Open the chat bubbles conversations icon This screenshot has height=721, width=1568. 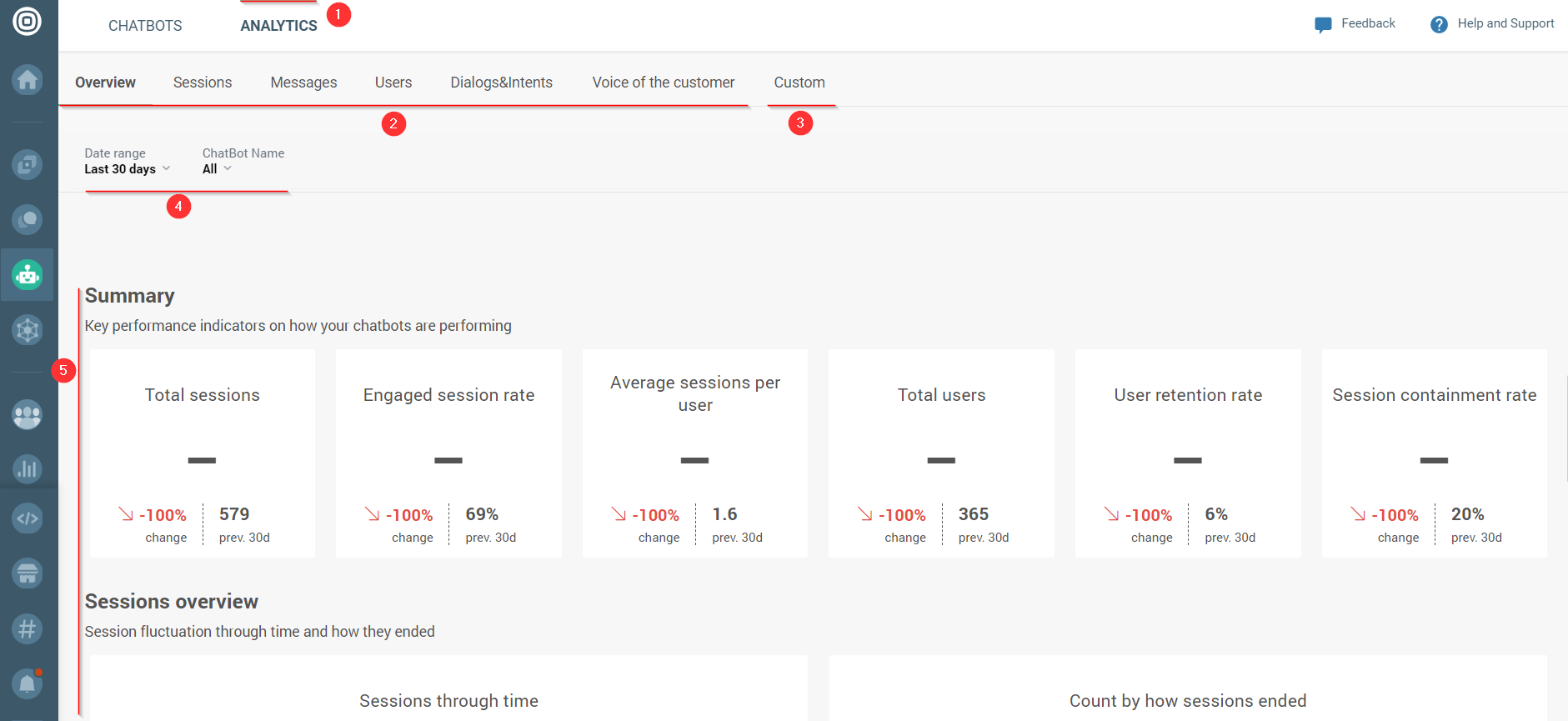[x=28, y=220]
